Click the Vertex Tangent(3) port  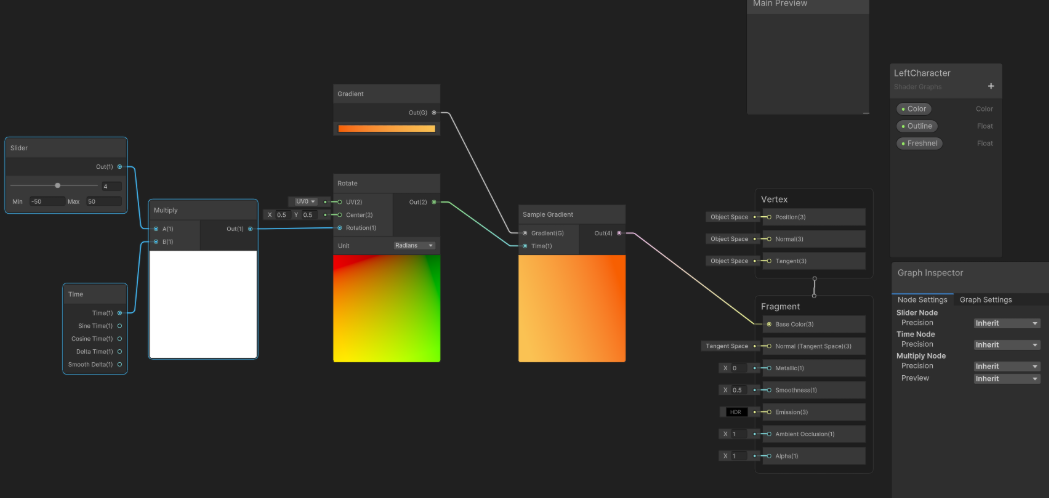[769, 261]
